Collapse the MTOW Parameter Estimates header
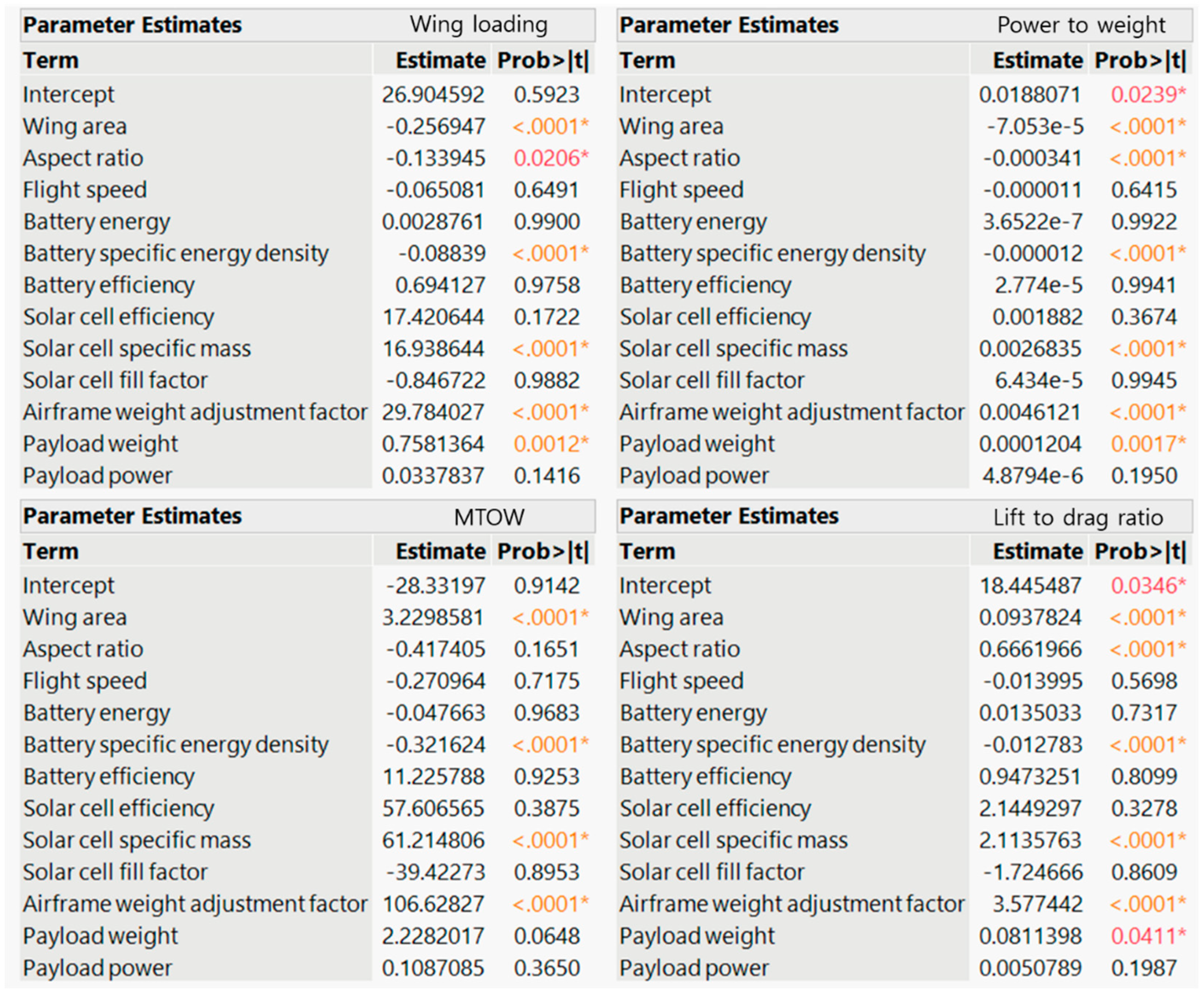 pos(132,516)
